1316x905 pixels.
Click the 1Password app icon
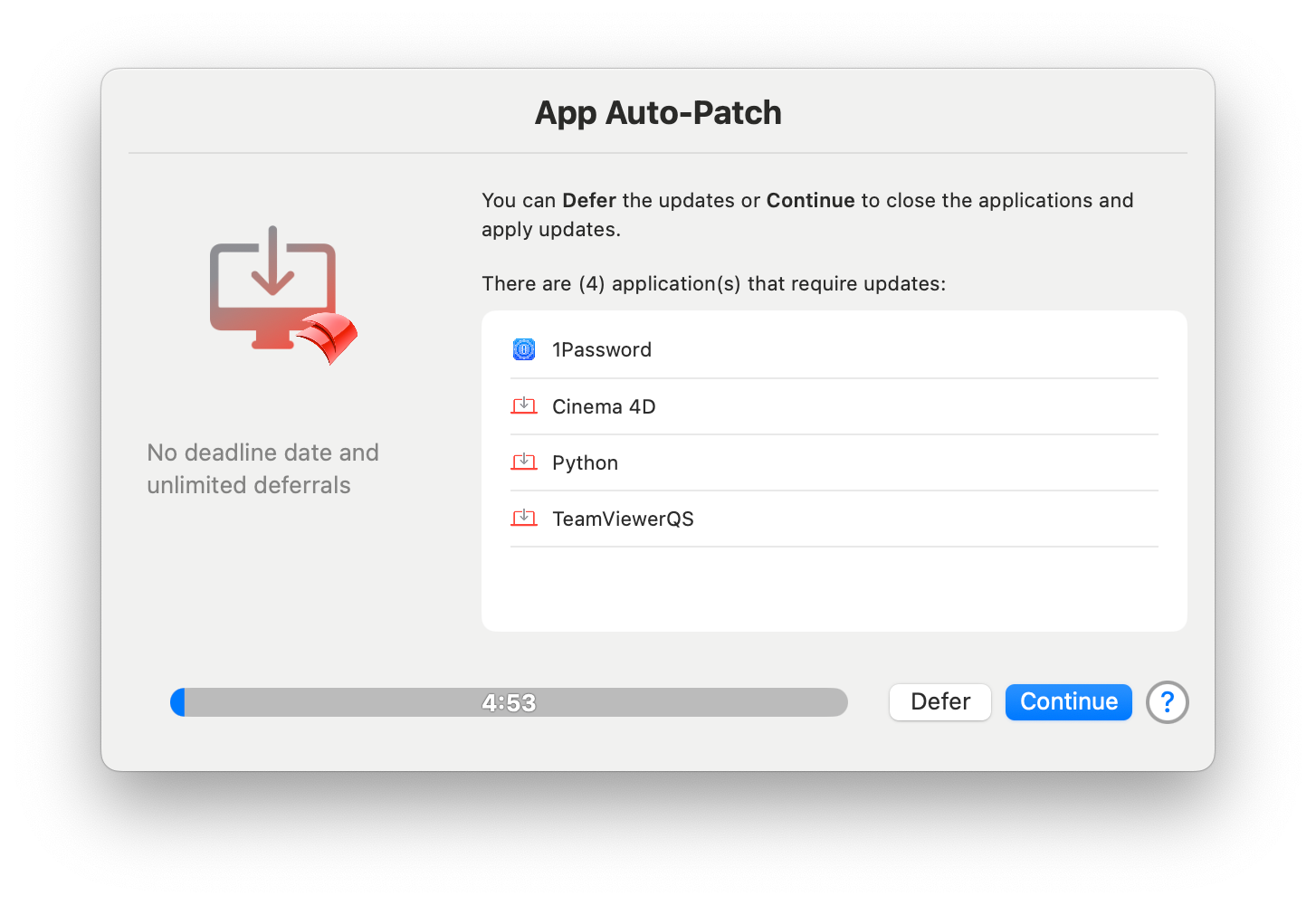[524, 349]
